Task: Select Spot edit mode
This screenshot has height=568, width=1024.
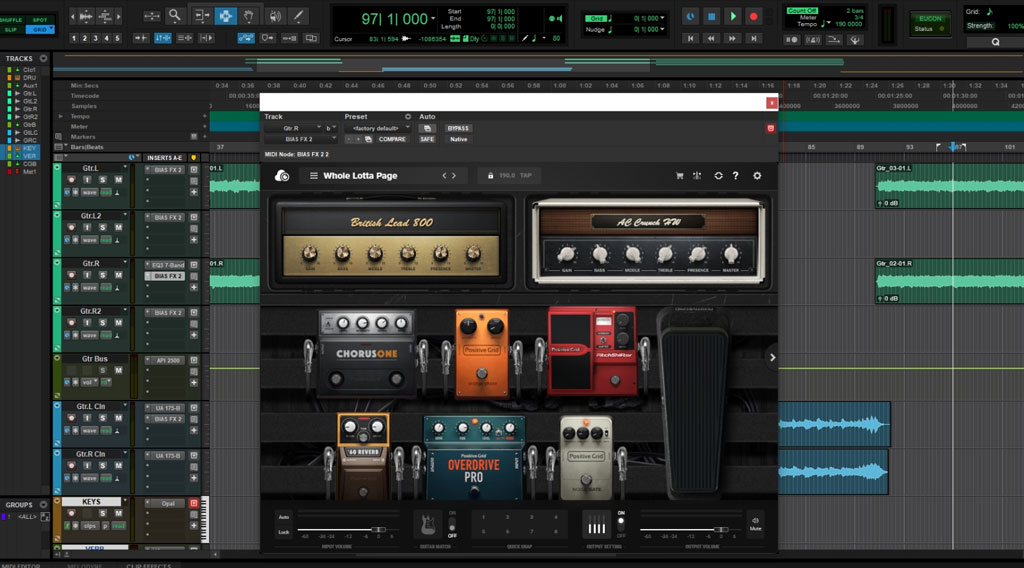Action: coord(40,20)
